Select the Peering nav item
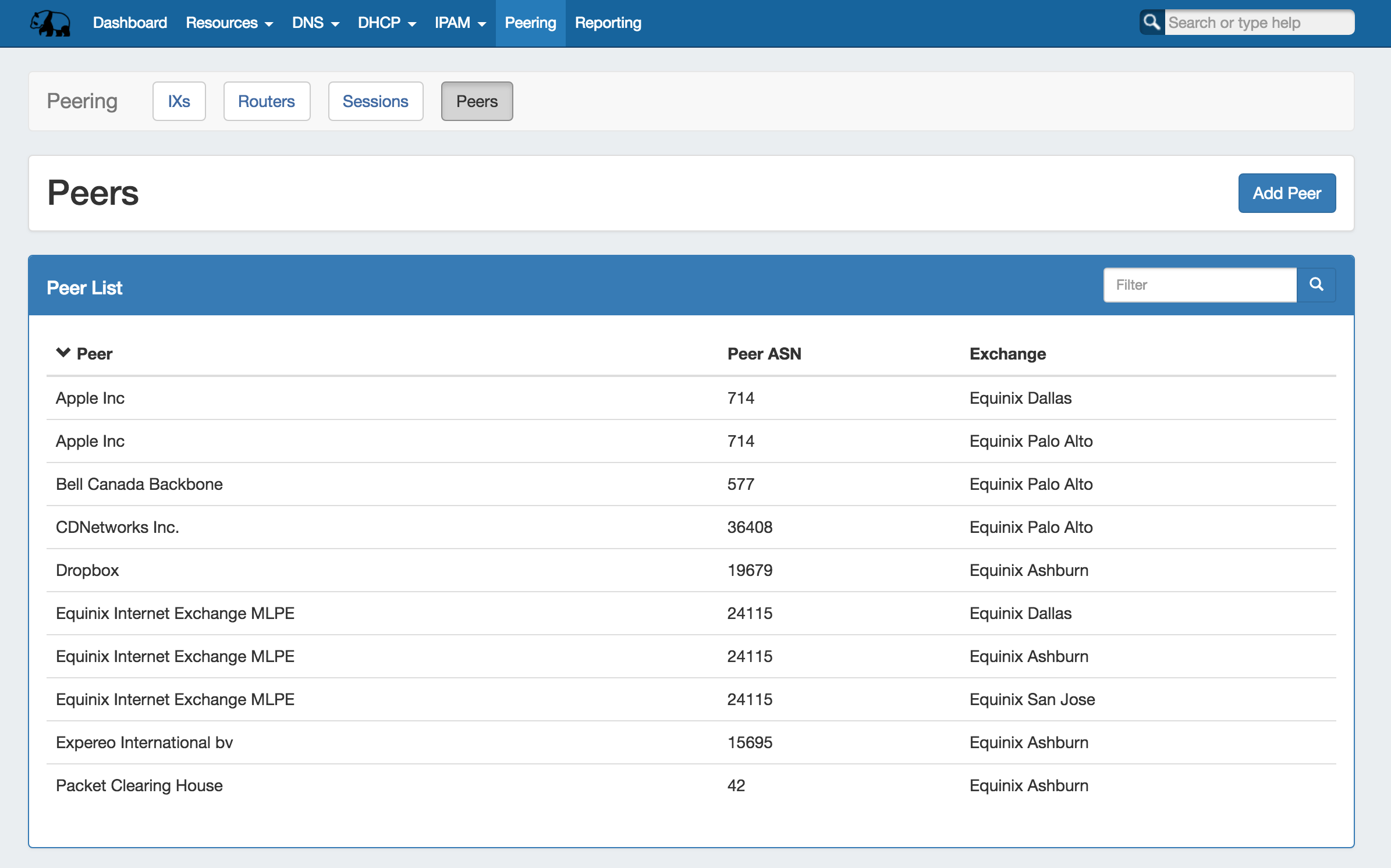The height and width of the screenshot is (868, 1391). click(530, 23)
